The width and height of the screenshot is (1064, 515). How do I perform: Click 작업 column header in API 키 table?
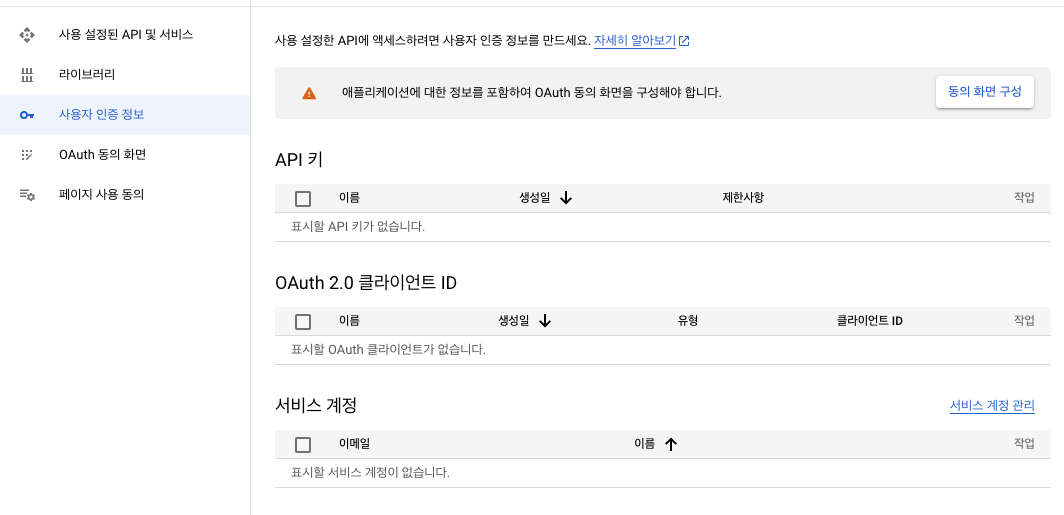pyautogui.click(x=1024, y=198)
